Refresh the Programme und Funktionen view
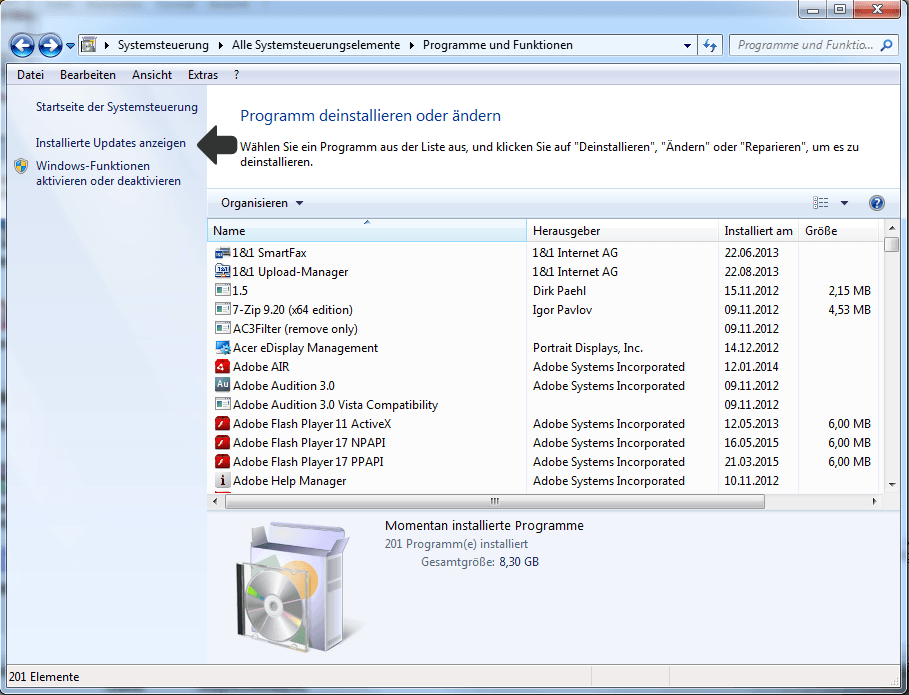 (x=710, y=45)
